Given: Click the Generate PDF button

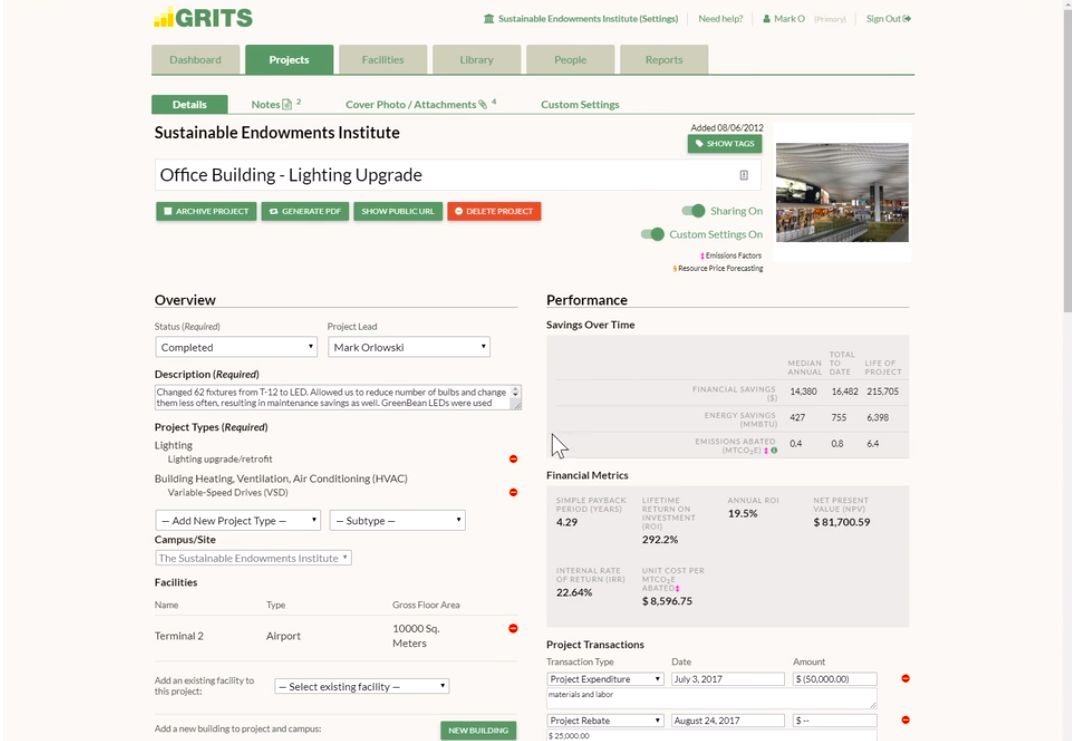Looking at the screenshot, I should click(x=305, y=211).
